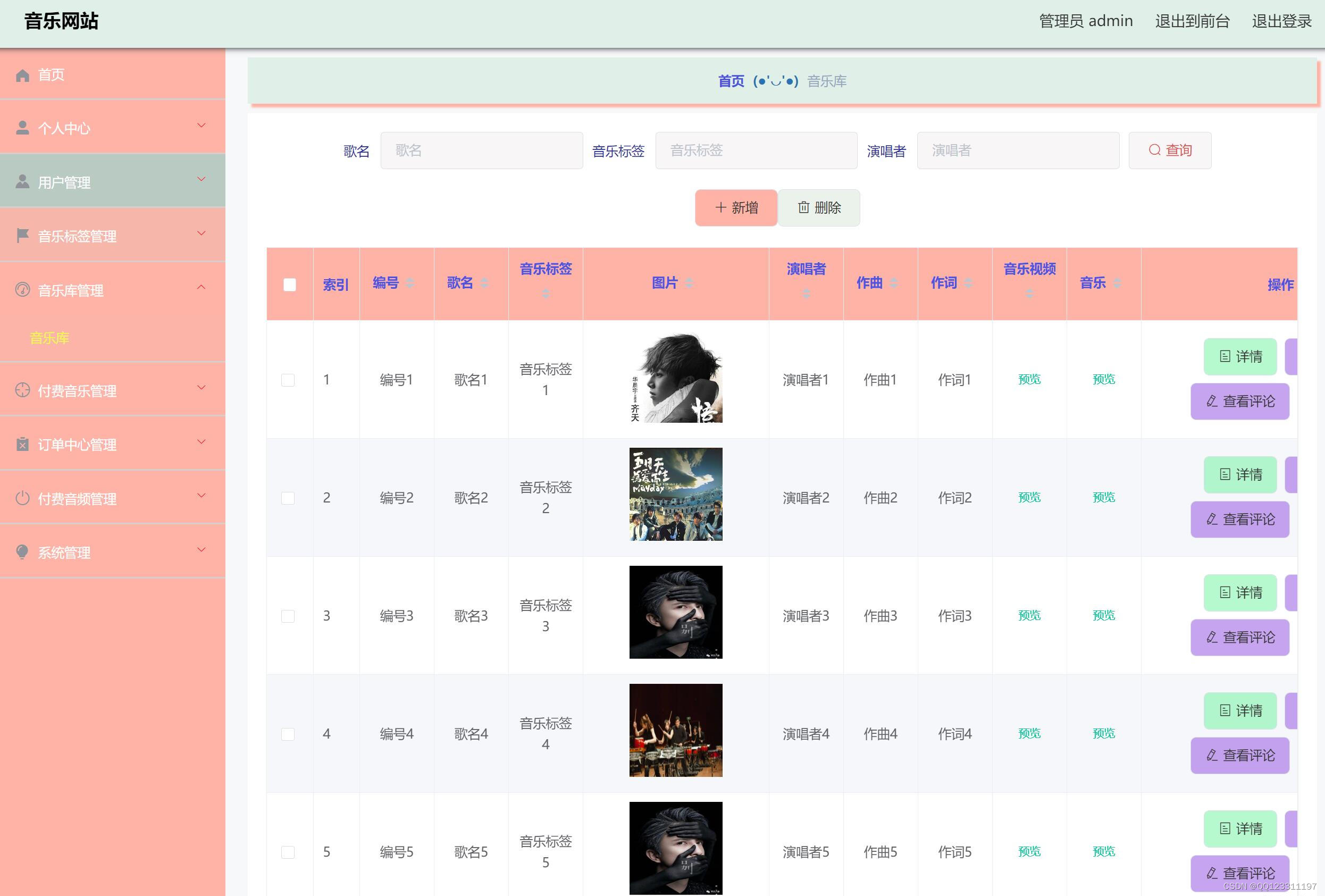Click the power icon beside 付费音频管理

[22, 498]
